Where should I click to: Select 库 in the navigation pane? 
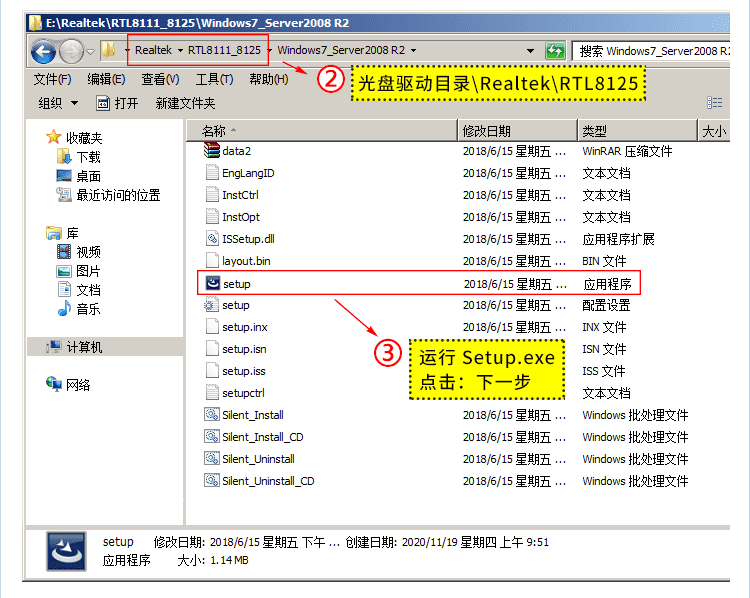click(x=62, y=233)
